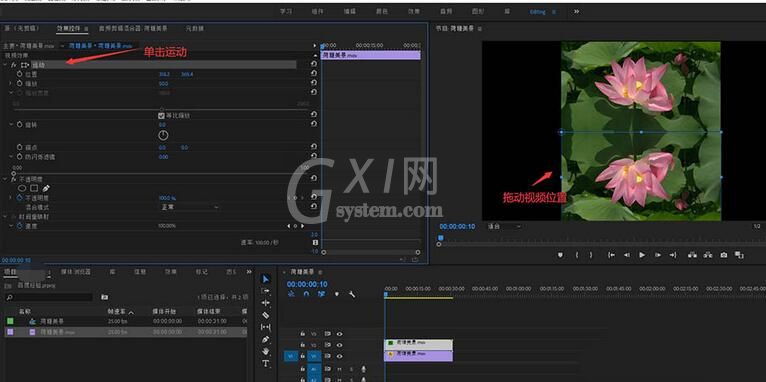Viewport: 766px width, 382px height.
Task: Switch to the Metadata (元数据) tab
Action: tap(195, 29)
